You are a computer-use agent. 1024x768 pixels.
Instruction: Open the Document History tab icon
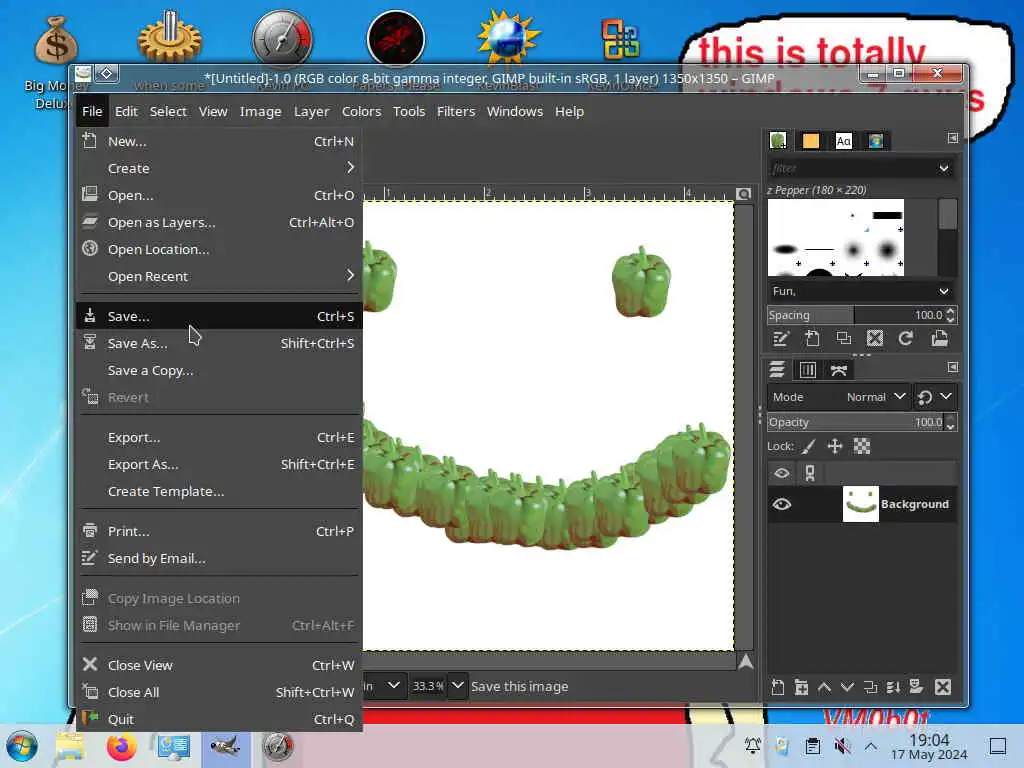876,140
